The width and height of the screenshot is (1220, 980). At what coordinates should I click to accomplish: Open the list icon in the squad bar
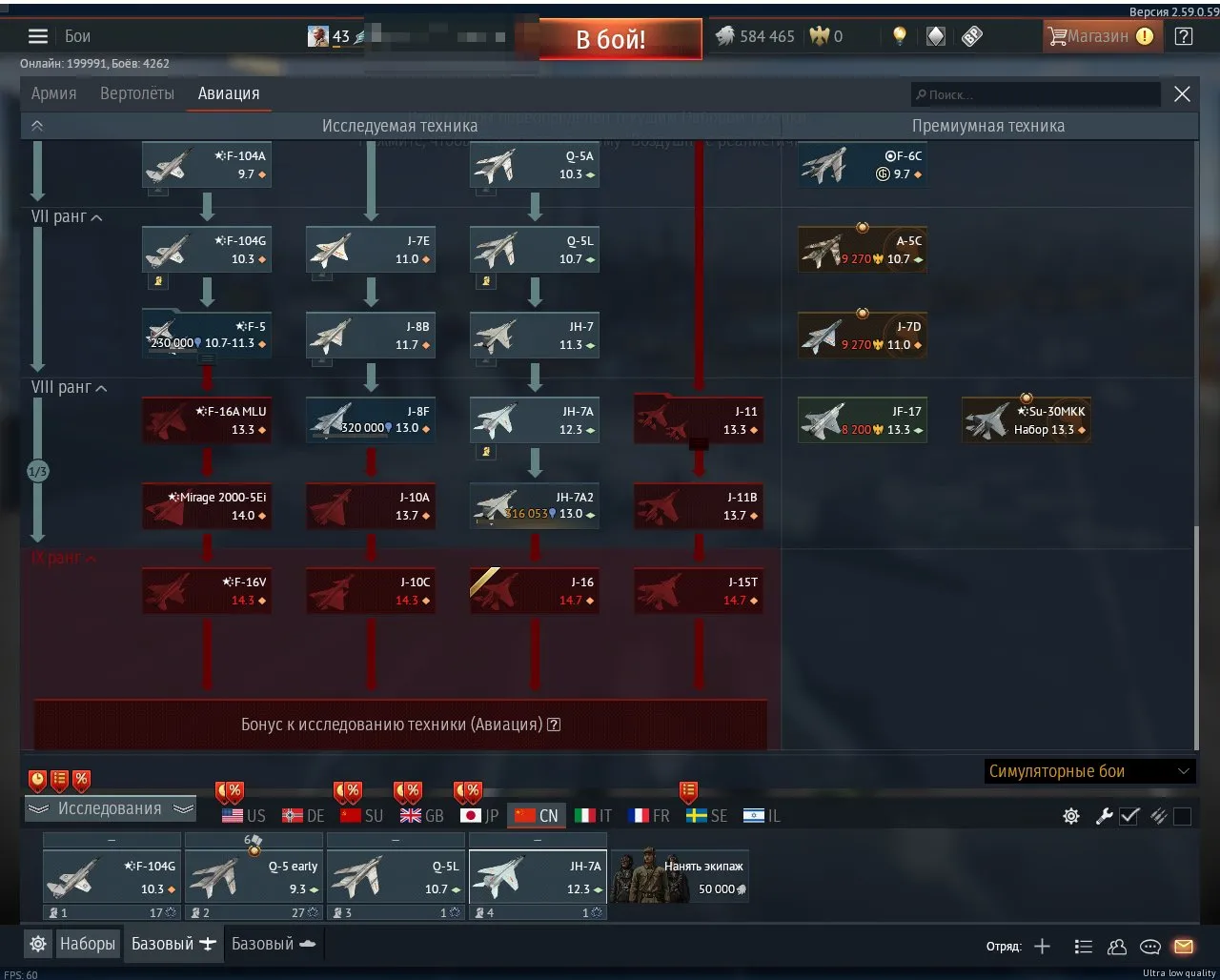(x=1083, y=947)
